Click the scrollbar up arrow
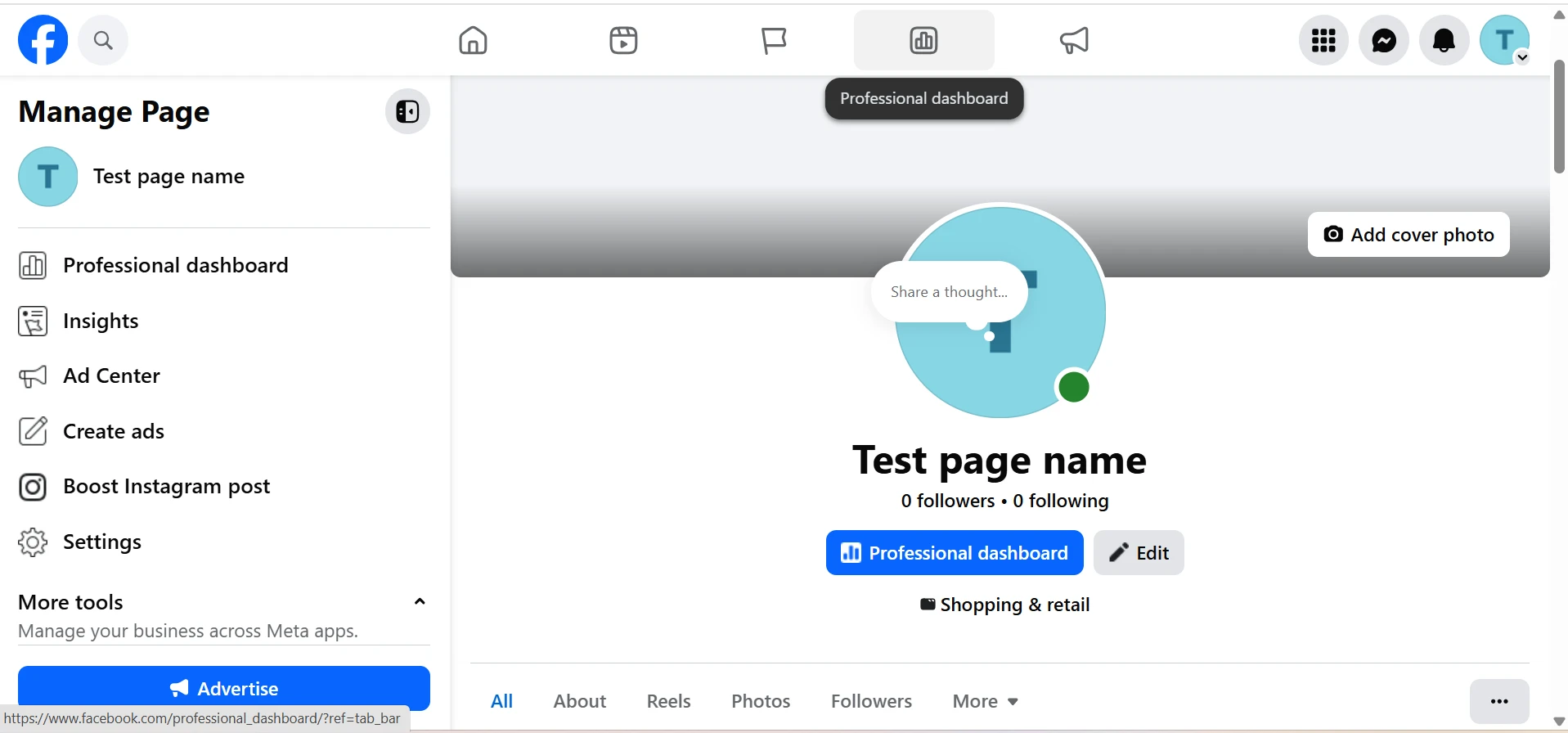1568x733 pixels. tap(1559, 15)
